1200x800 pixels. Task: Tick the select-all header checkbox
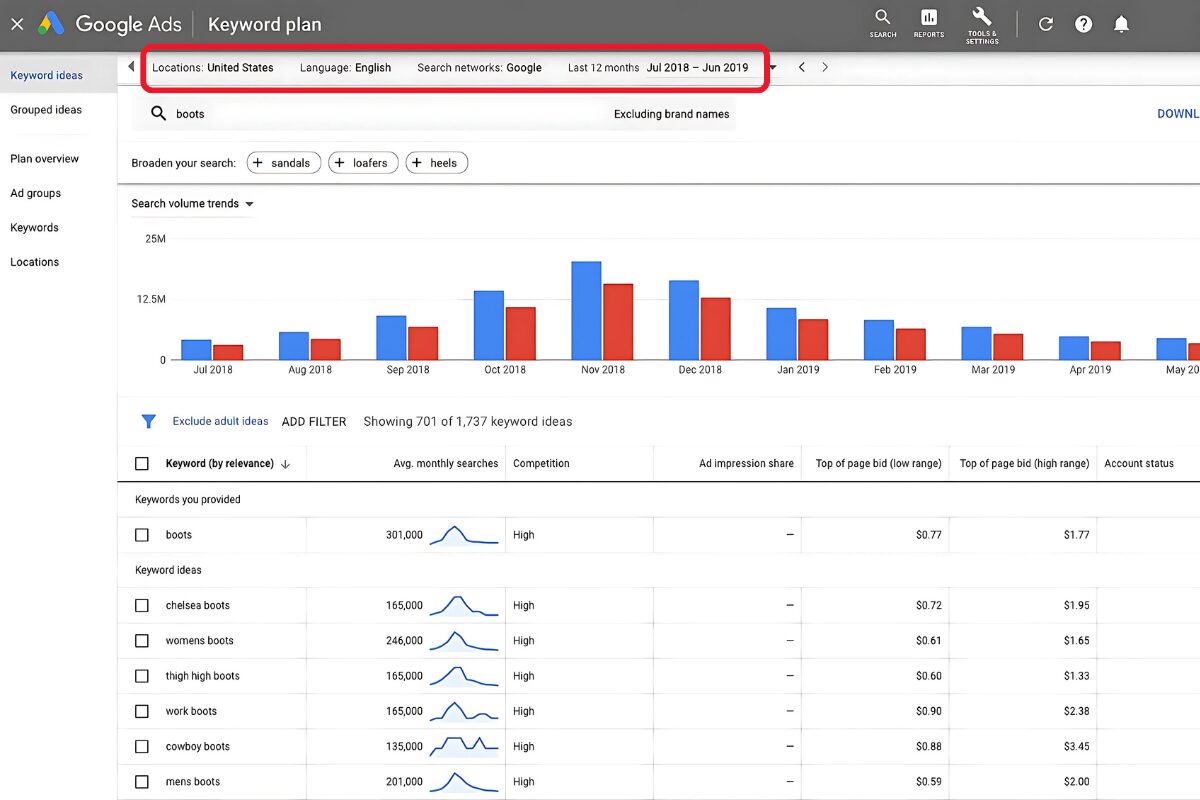click(x=142, y=464)
